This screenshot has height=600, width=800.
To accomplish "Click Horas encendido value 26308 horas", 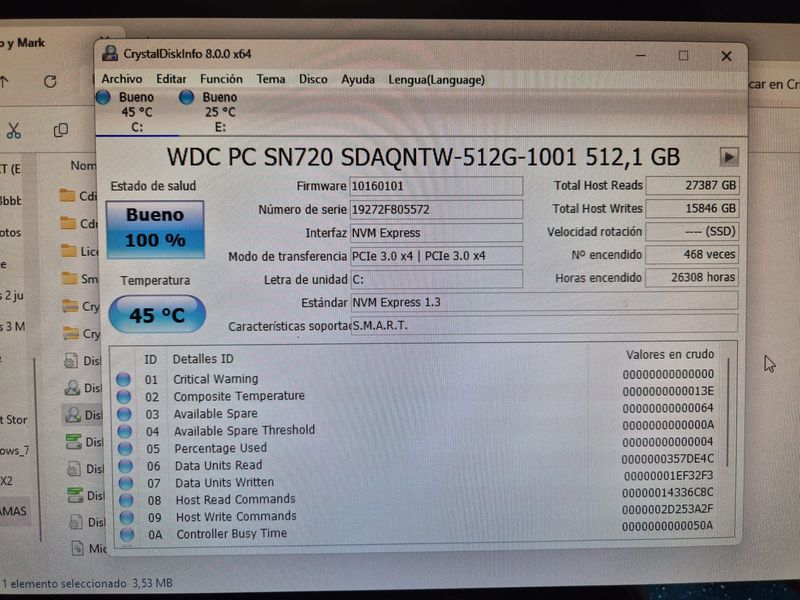I will click(692, 278).
